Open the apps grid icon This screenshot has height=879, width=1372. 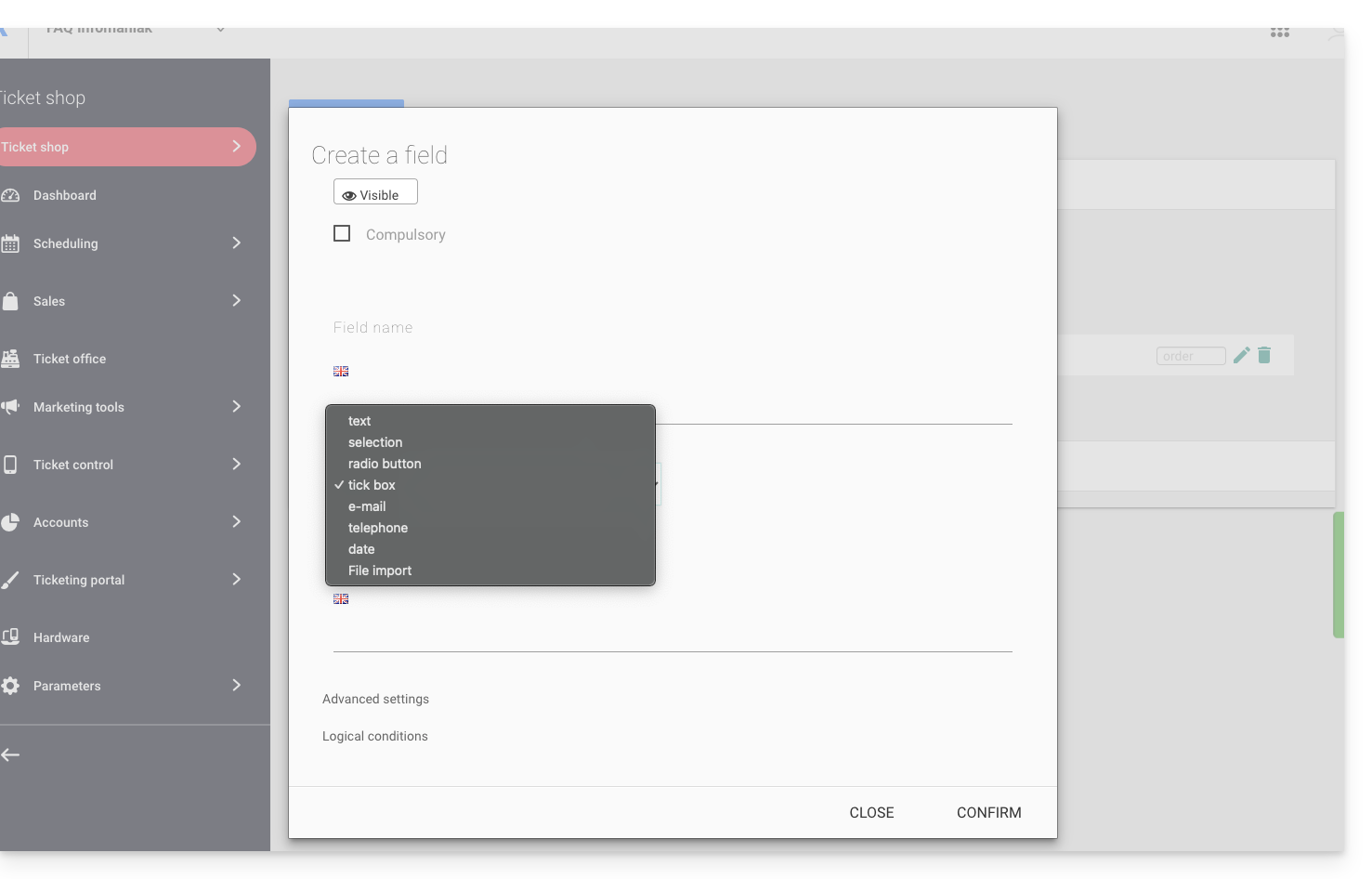(x=1280, y=33)
